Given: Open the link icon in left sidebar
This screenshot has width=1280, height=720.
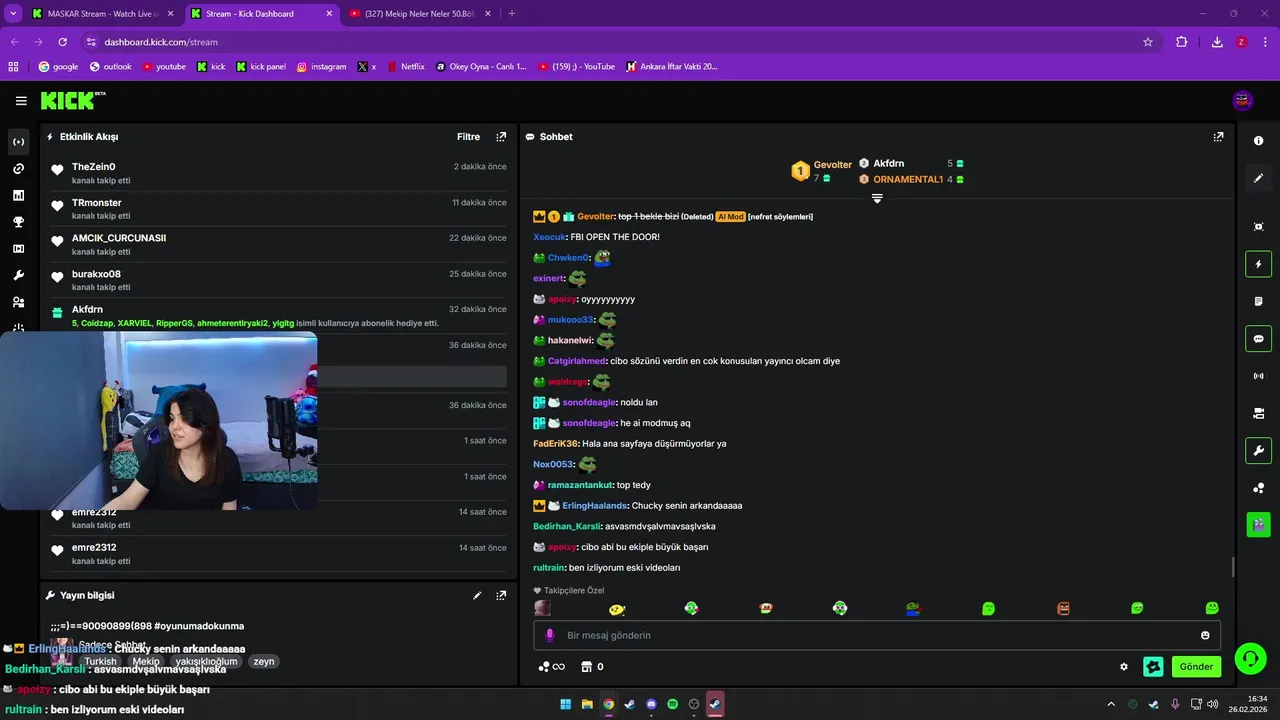Looking at the screenshot, I should pos(18,169).
